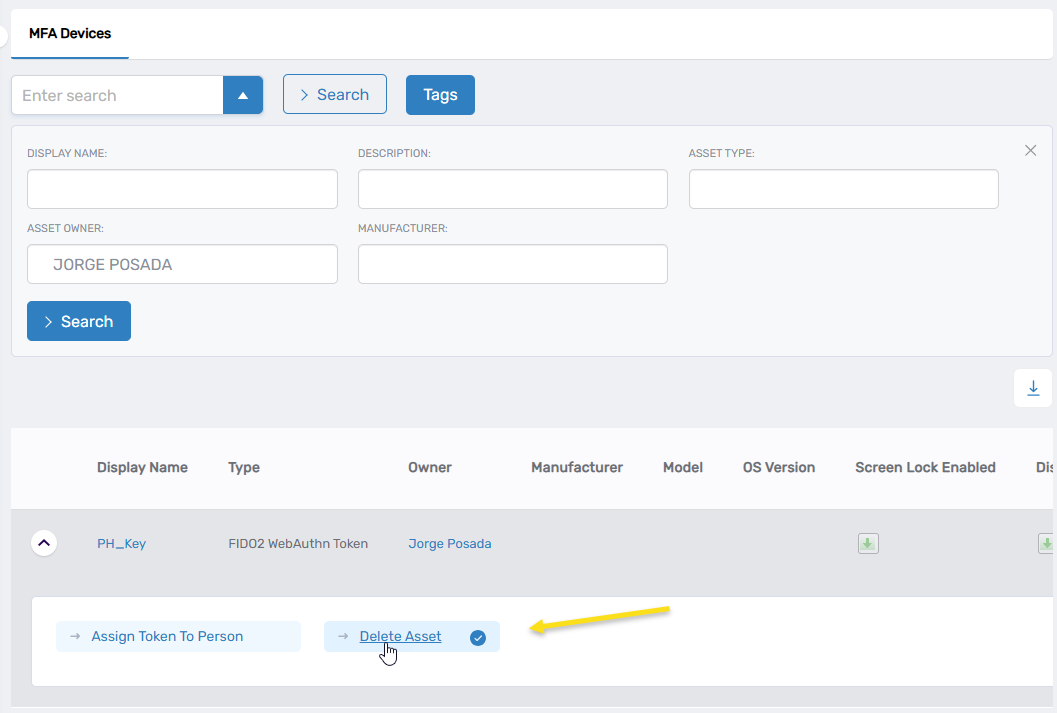Close the advanced search panel
Image resolution: width=1057 pixels, height=713 pixels.
[x=1030, y=151]
